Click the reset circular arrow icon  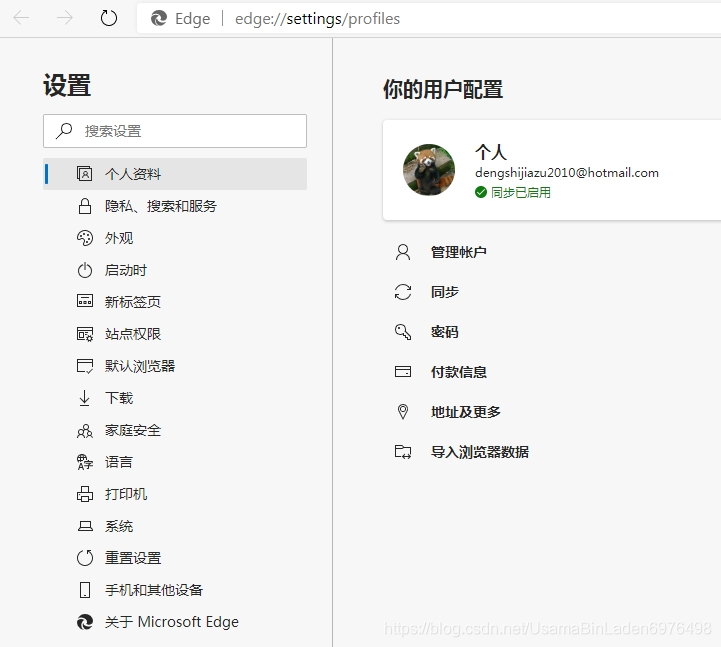point(85,558)
